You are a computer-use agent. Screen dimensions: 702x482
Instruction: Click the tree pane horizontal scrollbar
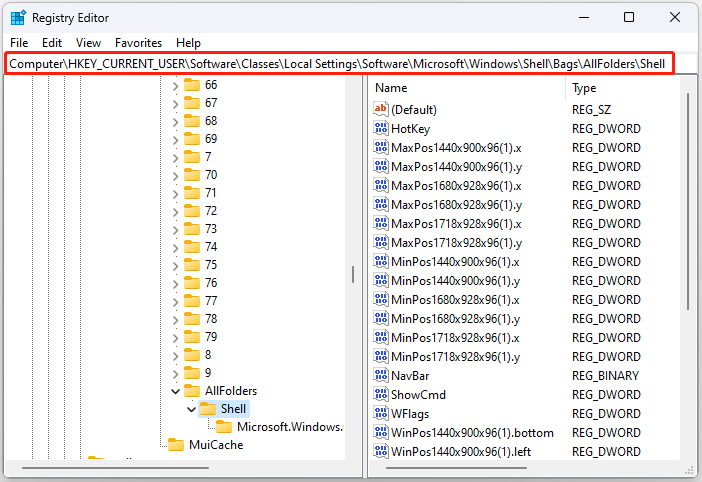[x=116, y=468]
